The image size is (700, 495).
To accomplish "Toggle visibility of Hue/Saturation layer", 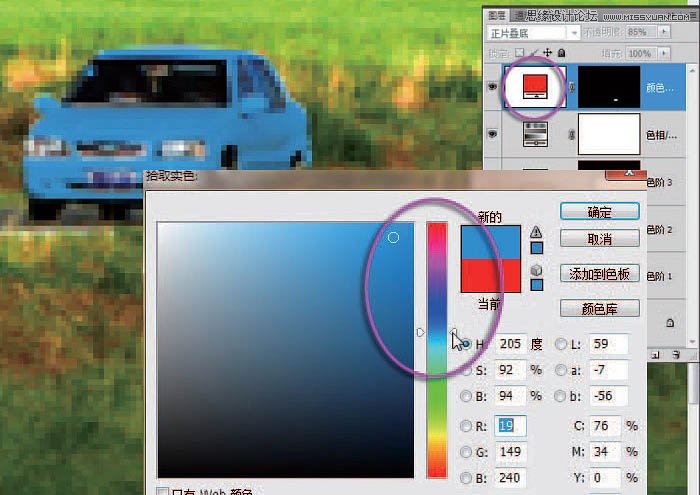I will 492,134.
